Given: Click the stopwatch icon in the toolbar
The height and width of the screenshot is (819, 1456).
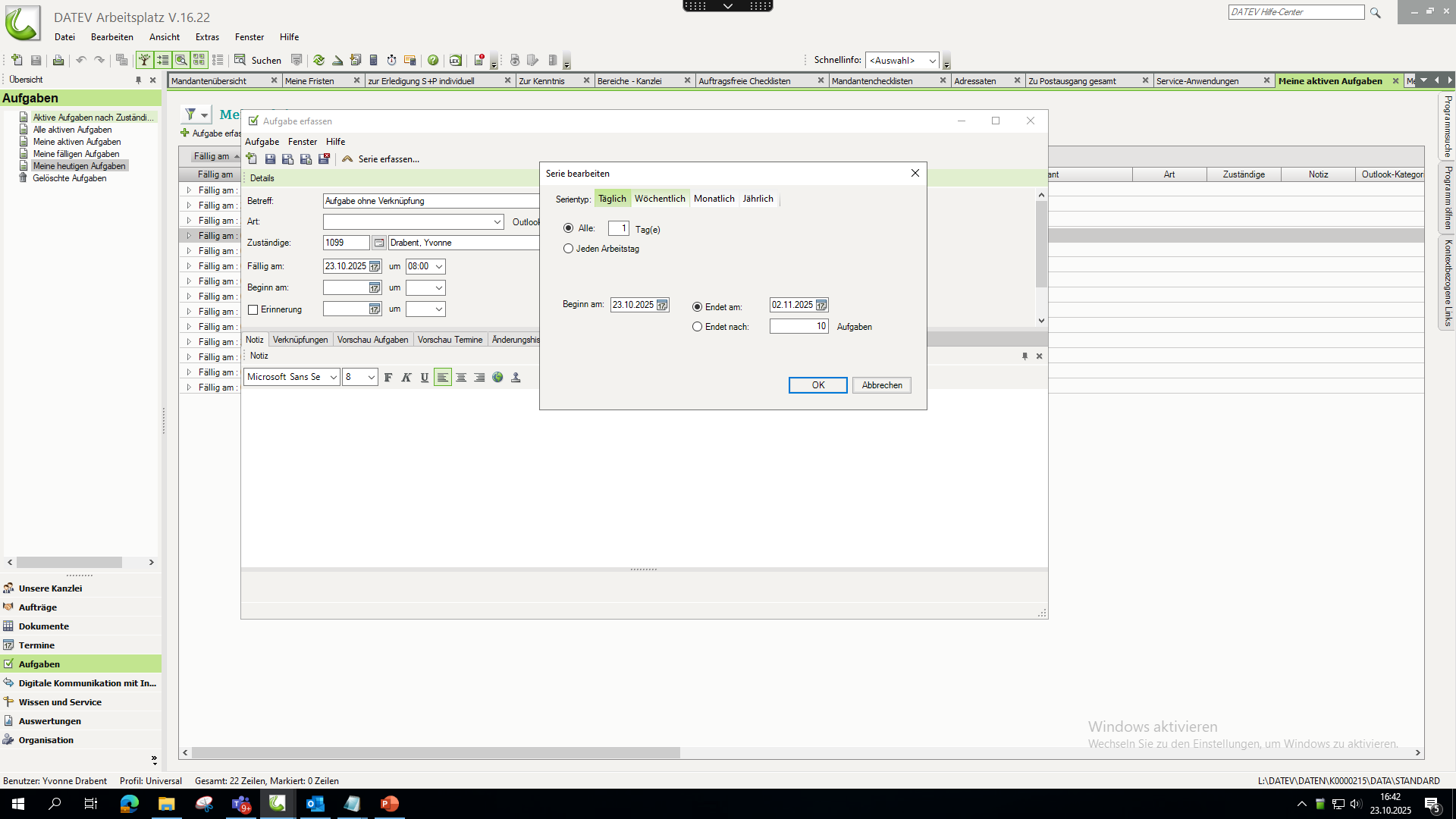Looking at the screenshot, I should pos(391,60).
